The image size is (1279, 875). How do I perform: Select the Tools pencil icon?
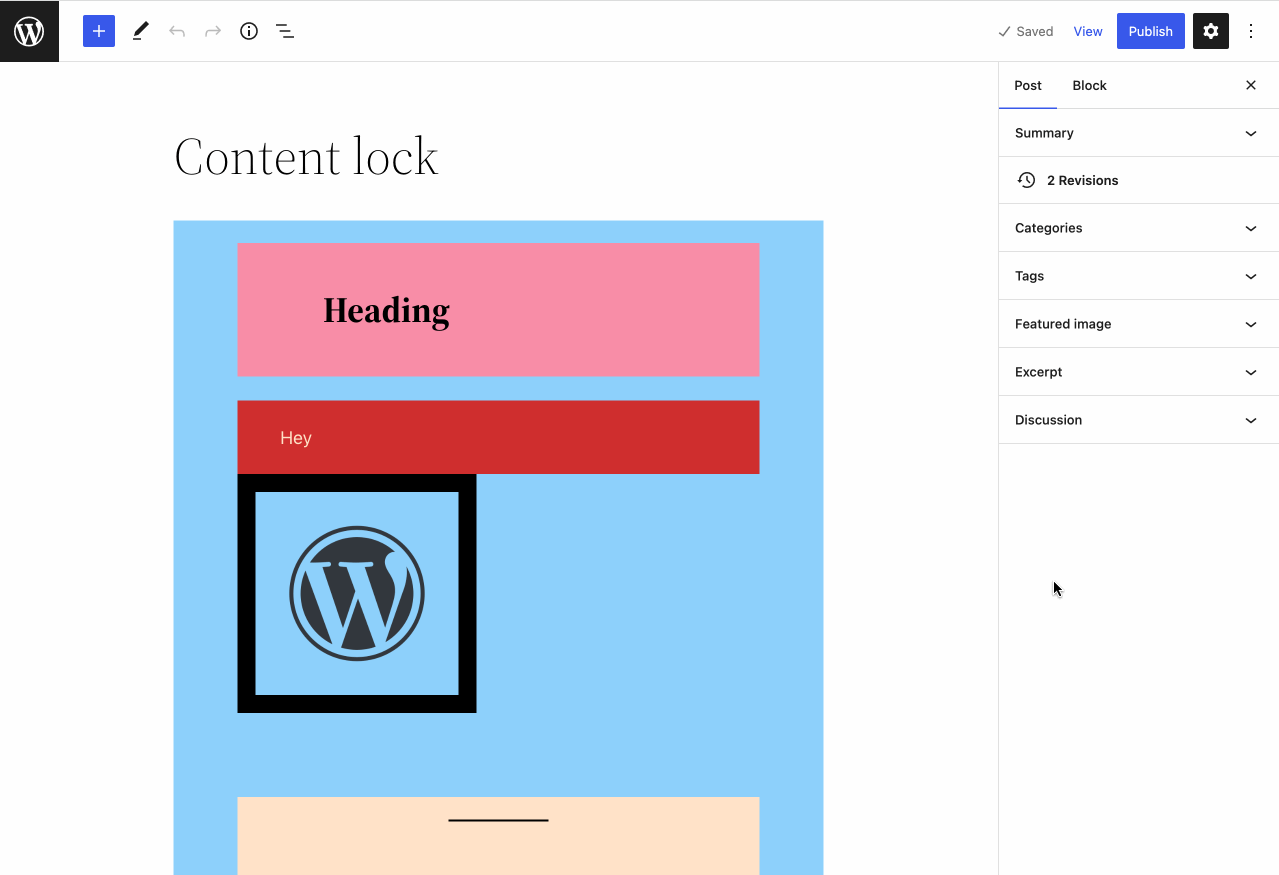pos(141,31)
